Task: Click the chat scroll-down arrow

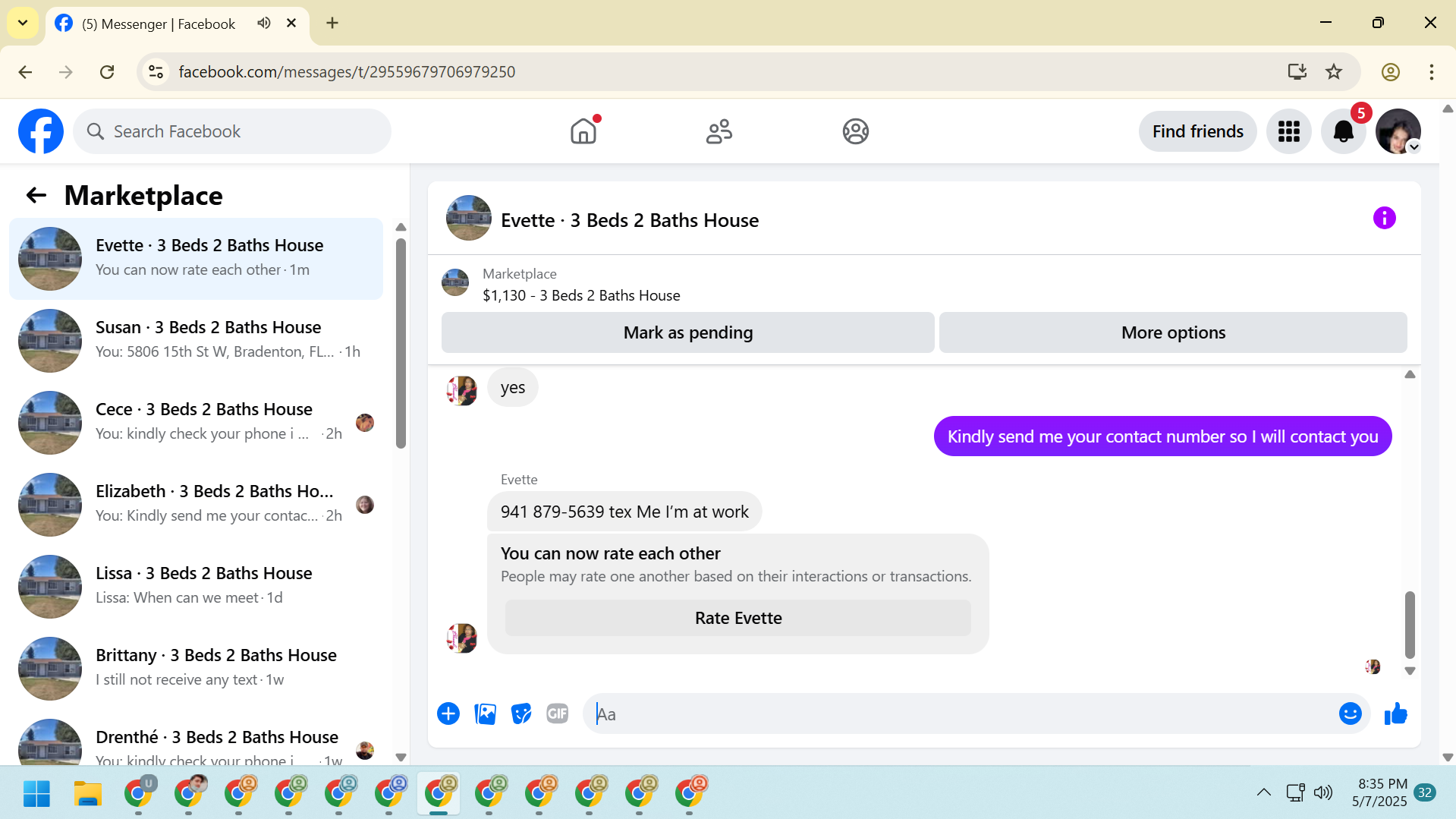Action: pos(1410,671)
